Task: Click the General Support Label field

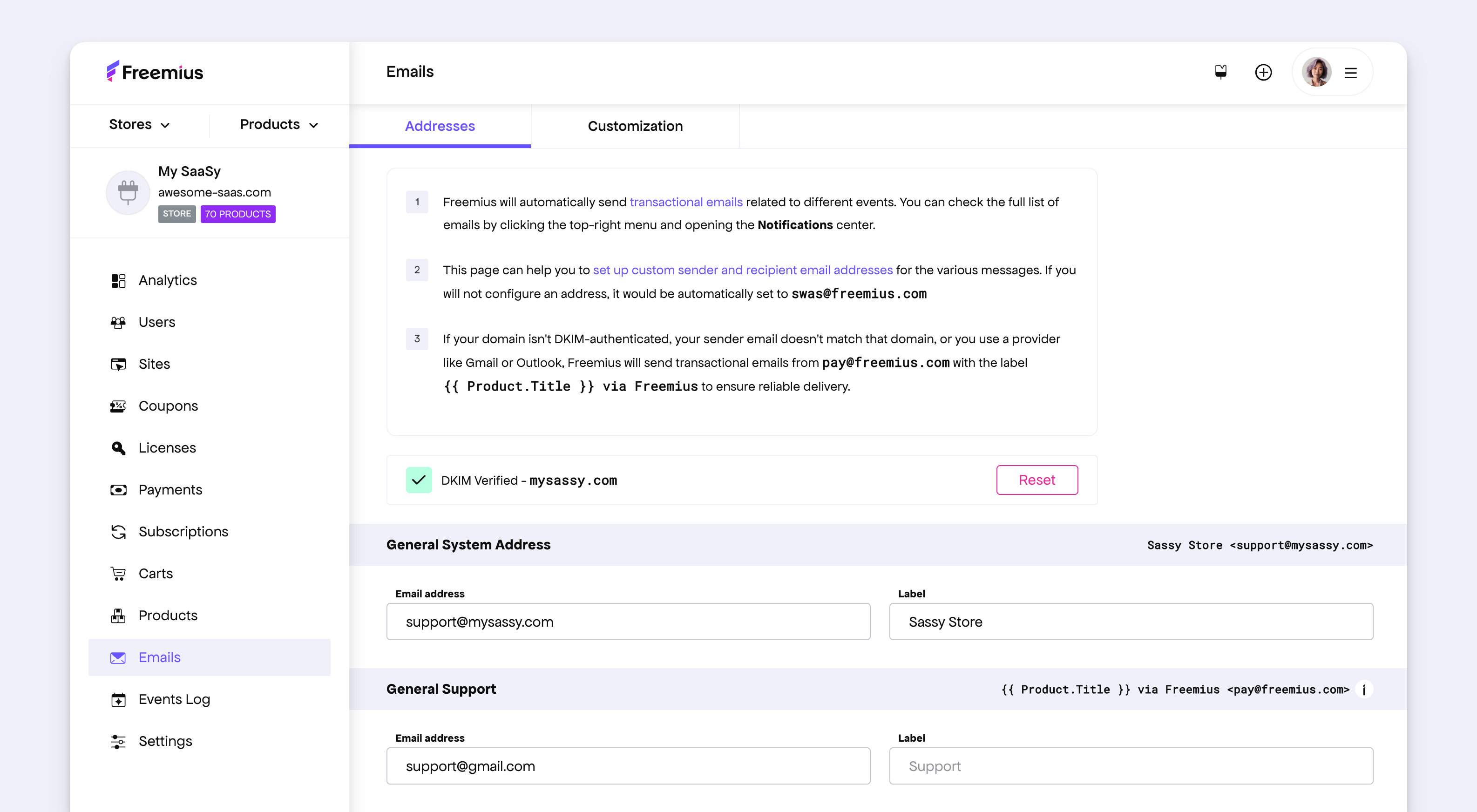Action: point(1131,766)
